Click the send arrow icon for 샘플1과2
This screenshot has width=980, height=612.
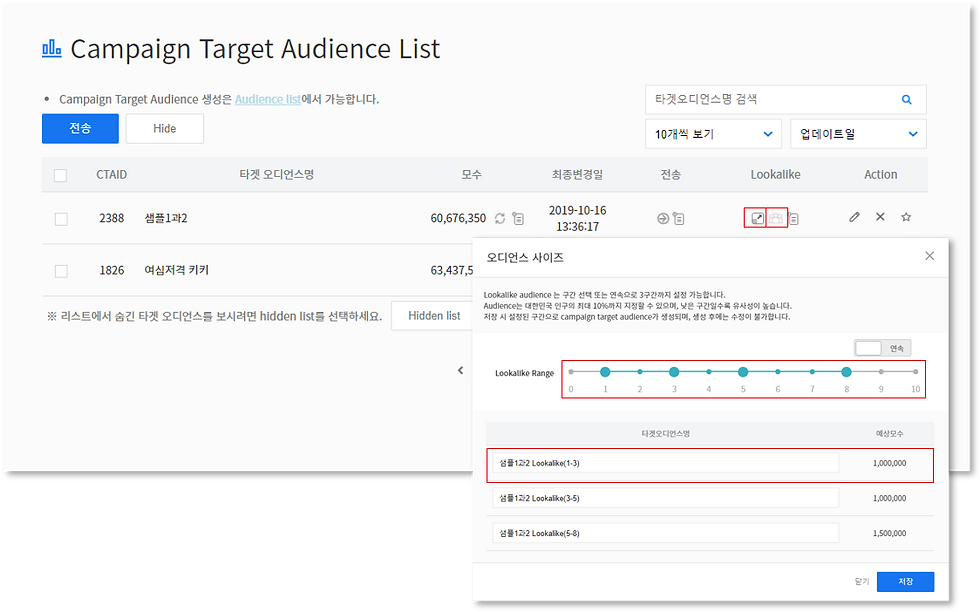pos(663,218)
